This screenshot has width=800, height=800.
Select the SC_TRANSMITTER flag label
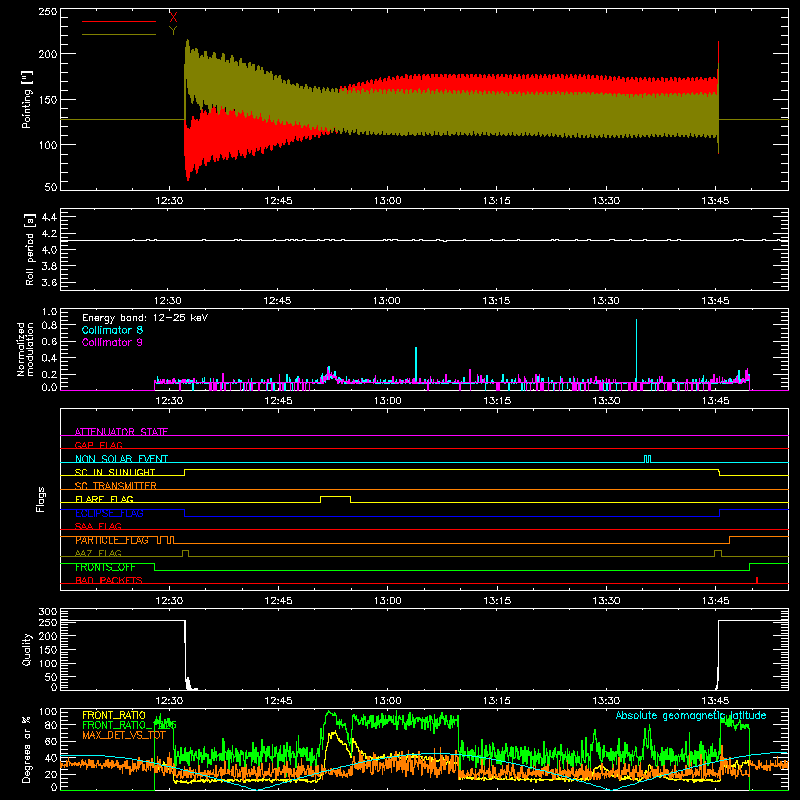point(116,486)
